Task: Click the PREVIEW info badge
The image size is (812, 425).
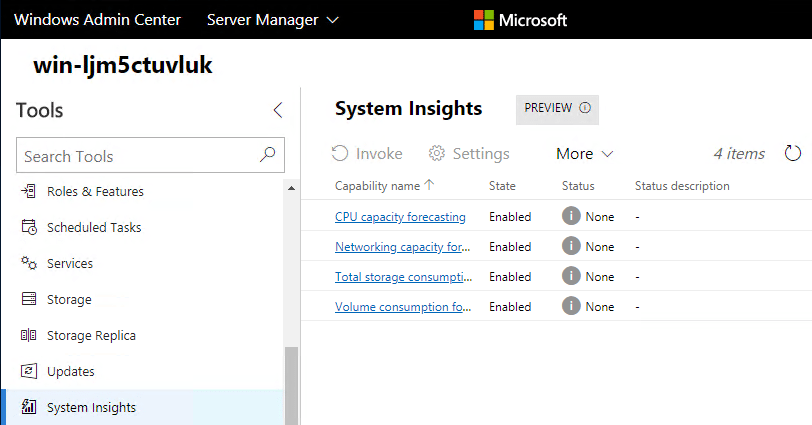Action: pos(557,108)
